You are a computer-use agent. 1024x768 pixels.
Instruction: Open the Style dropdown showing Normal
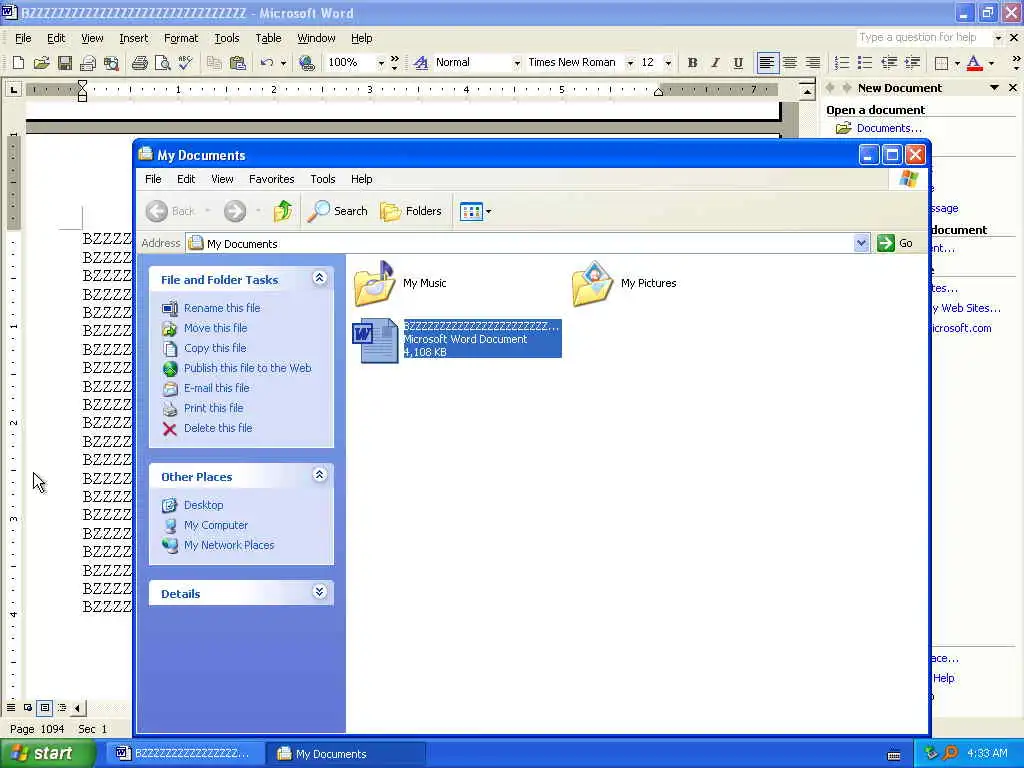pos(517,63)
